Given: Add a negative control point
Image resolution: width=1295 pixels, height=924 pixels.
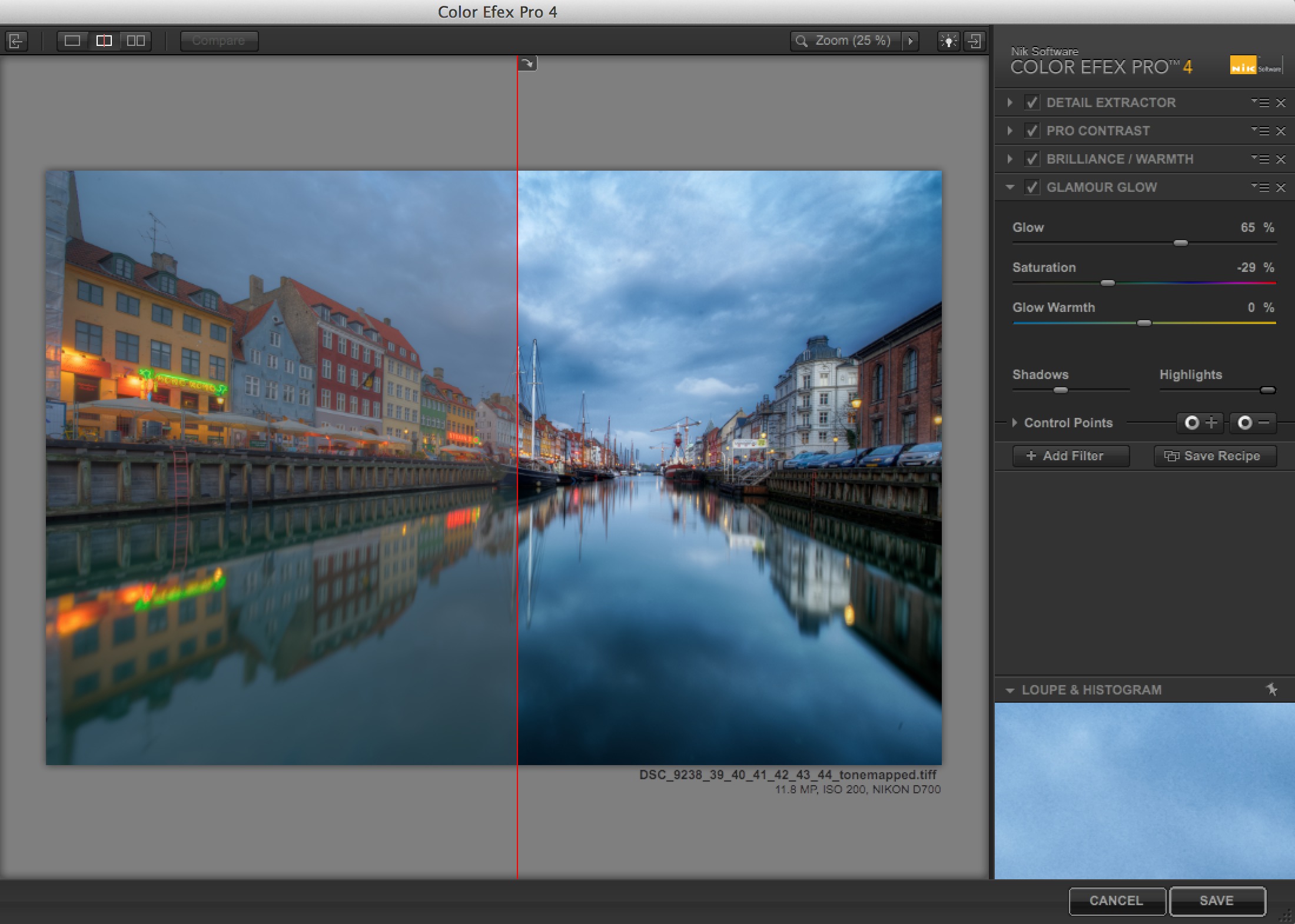Looking at the screenshot, I should coord(1253,423).
